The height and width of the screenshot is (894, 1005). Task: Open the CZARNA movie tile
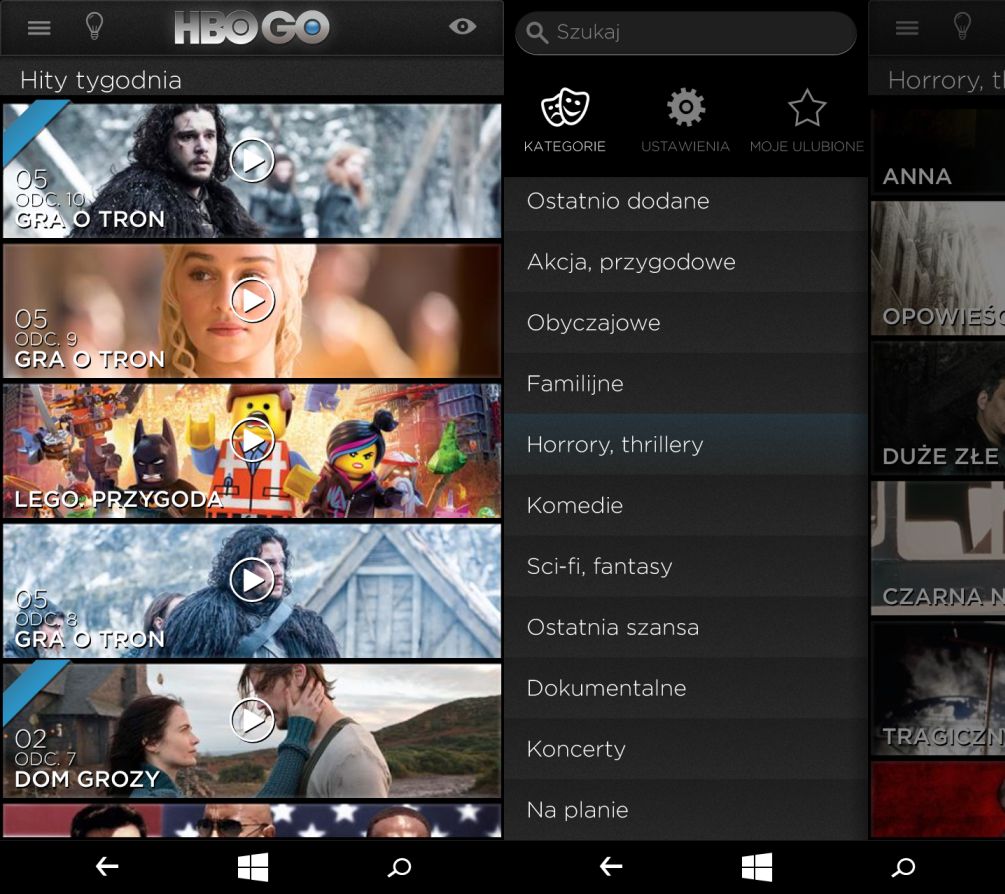tap(938, 548)
